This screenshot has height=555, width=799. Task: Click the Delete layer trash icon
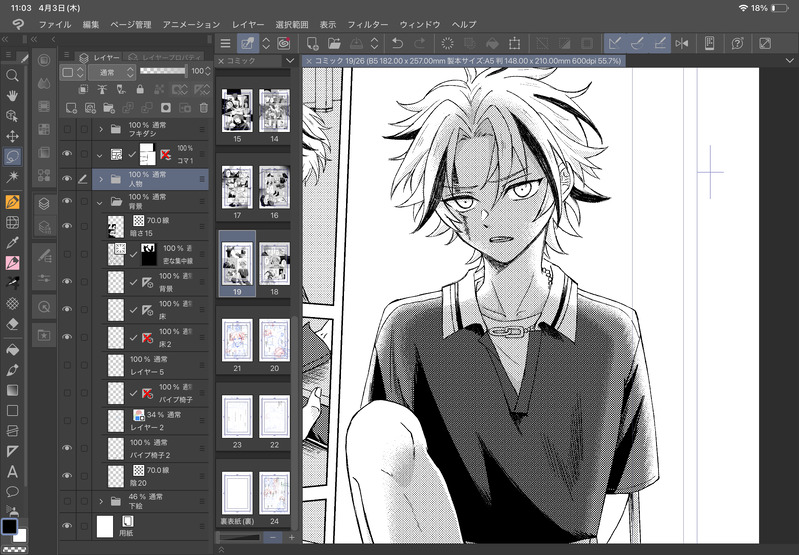click(203, 108)
